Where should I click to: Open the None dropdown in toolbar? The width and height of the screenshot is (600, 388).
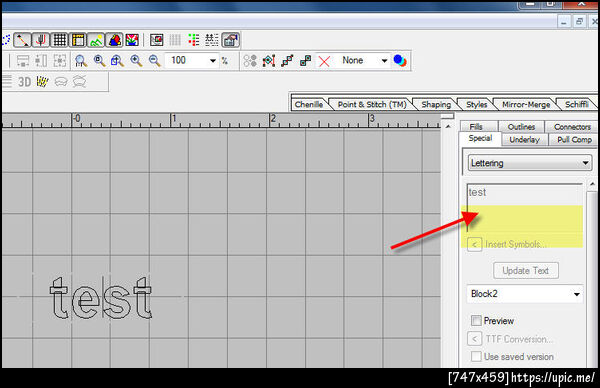tap(384, 61)
